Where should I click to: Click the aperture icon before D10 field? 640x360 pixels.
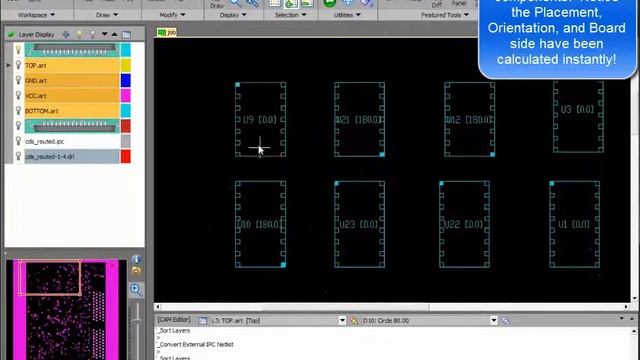(354, 321)
